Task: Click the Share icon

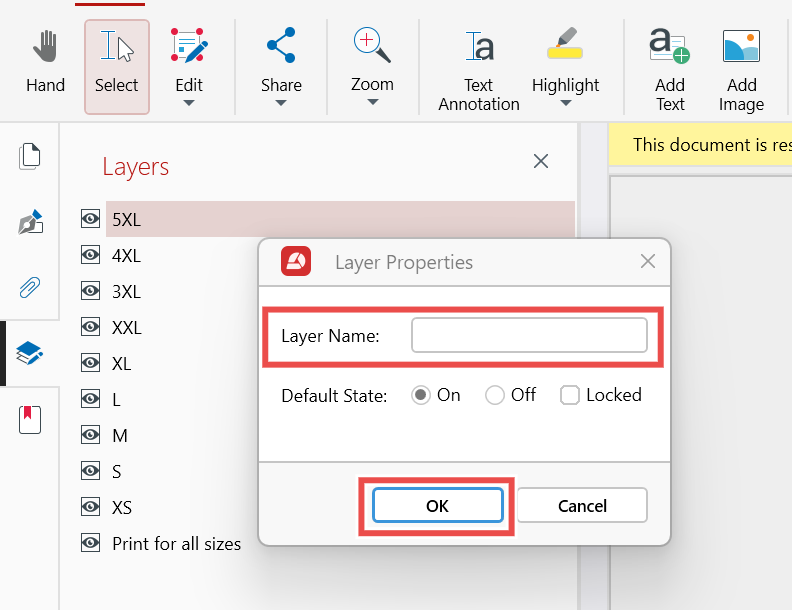Action: click(x=281, y=45)
